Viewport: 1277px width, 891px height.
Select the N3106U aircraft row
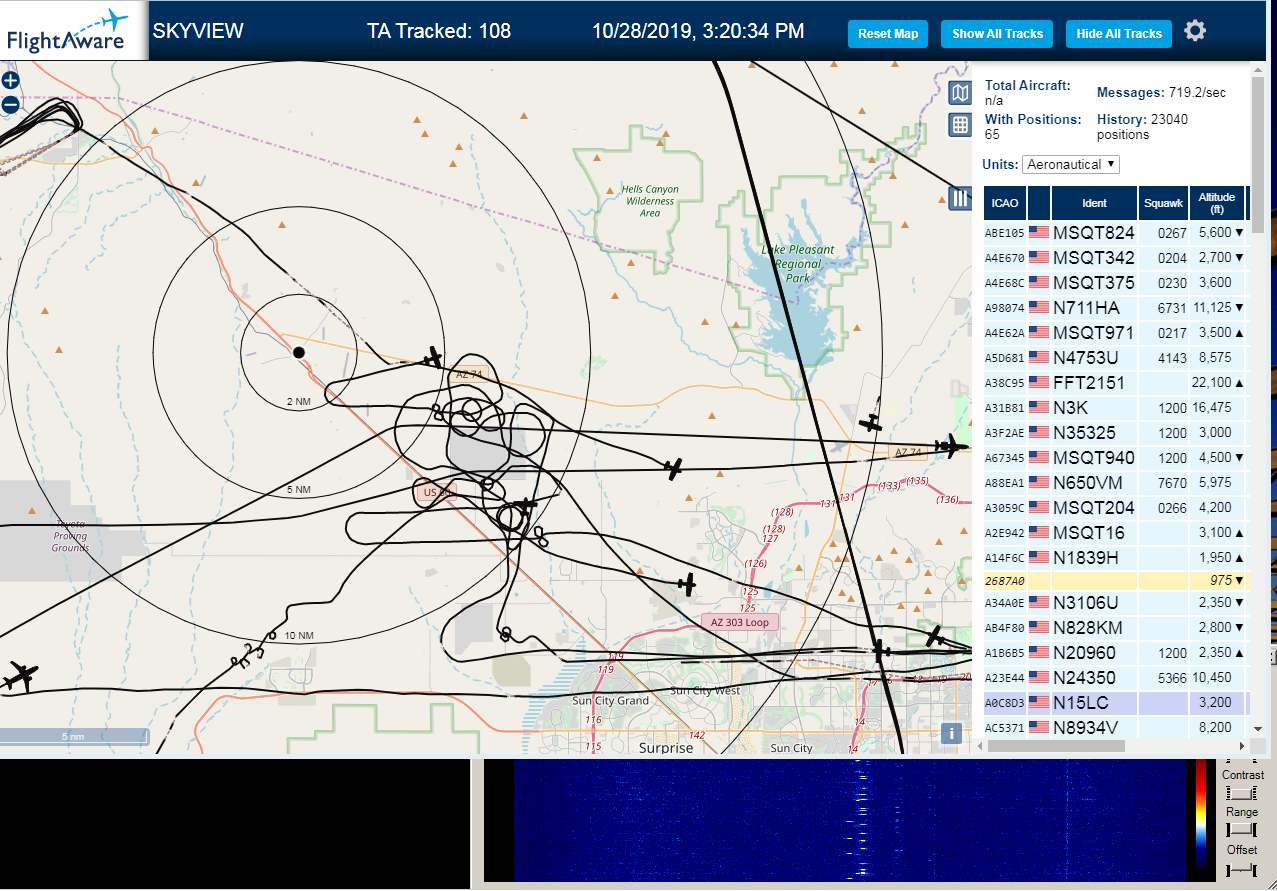(1115, 603)
